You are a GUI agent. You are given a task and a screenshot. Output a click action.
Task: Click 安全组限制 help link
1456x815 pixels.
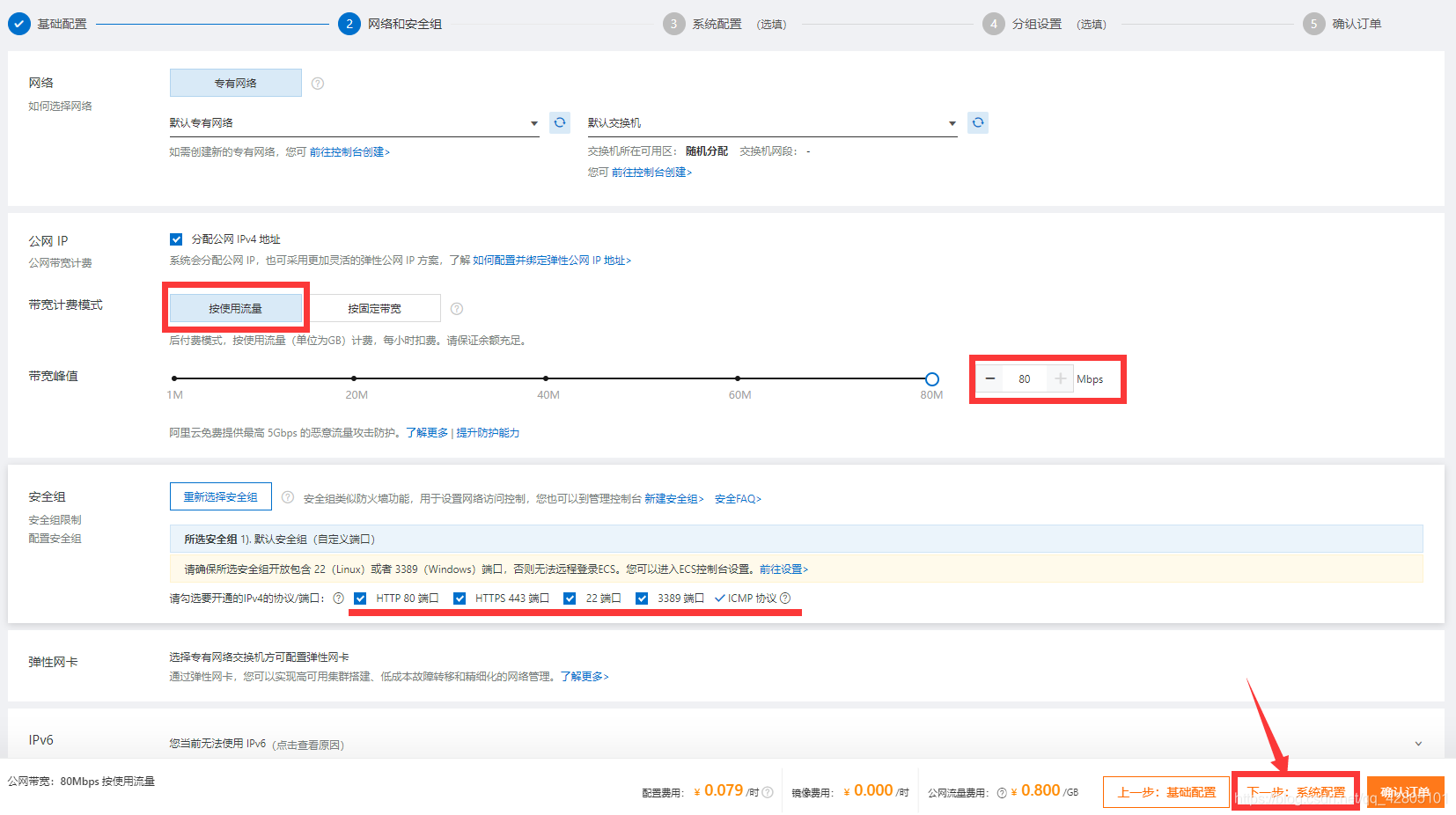(55, 520)
